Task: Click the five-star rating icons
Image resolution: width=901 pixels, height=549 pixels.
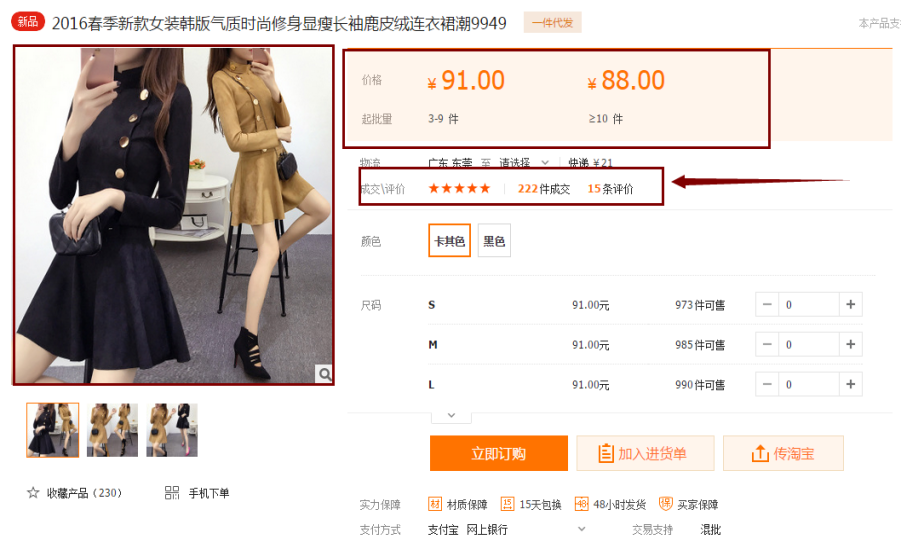Action: point(459,188)
